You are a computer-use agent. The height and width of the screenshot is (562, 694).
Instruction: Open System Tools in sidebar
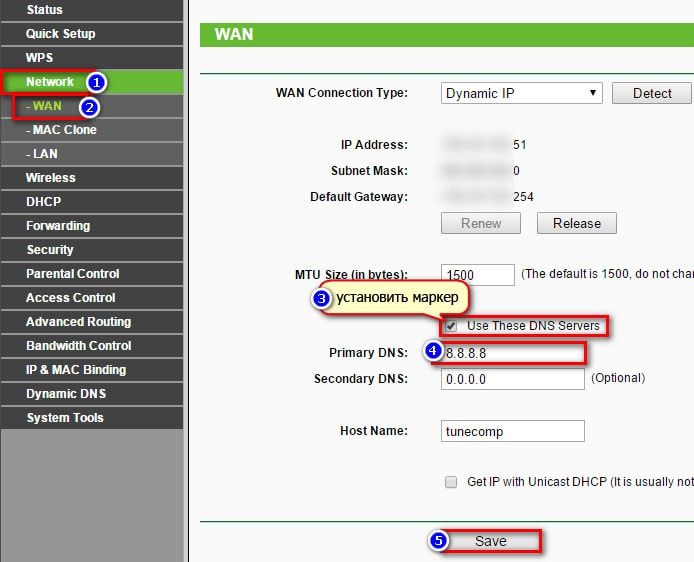pos(64,418)
